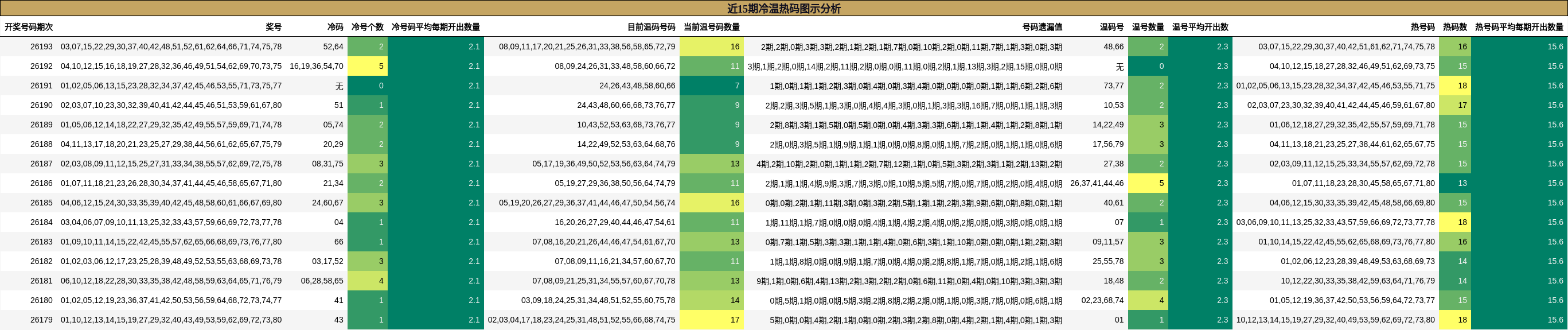Select issue number 26185
This screenshot has width=1568, height=330.
coord(41,203)
